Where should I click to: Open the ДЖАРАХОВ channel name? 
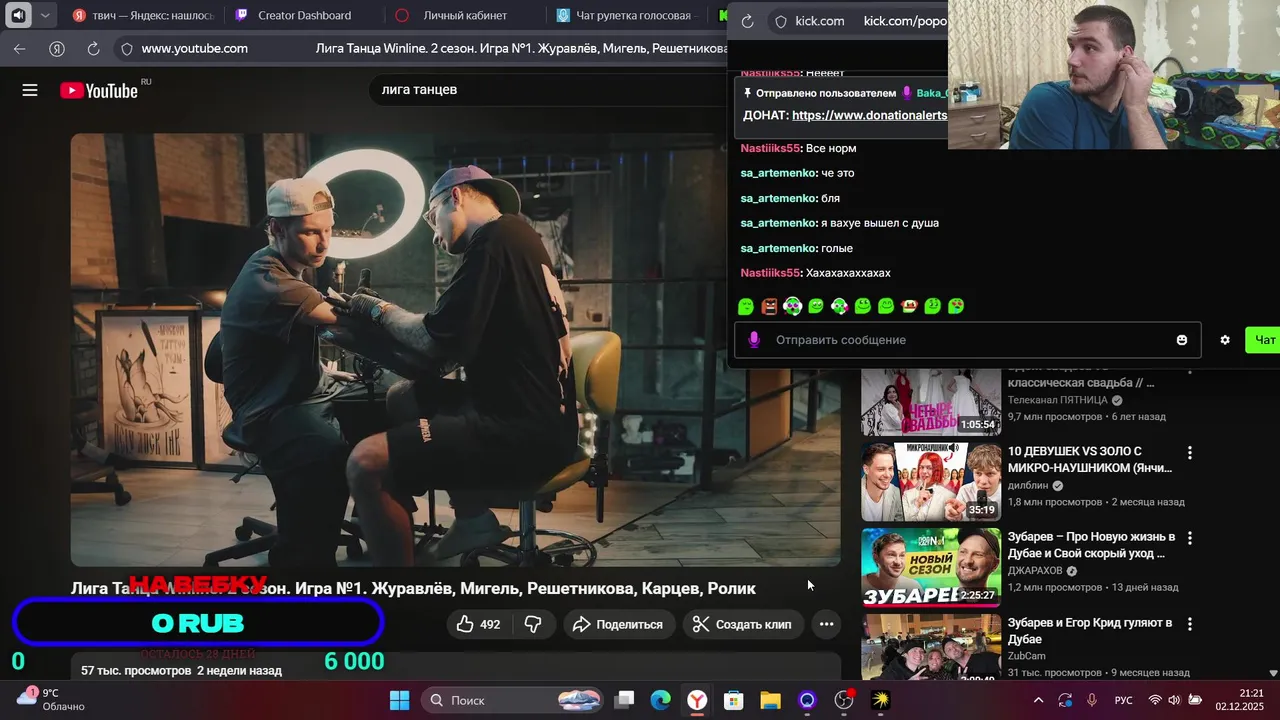pyautogui.click(x=1035, y=571)
